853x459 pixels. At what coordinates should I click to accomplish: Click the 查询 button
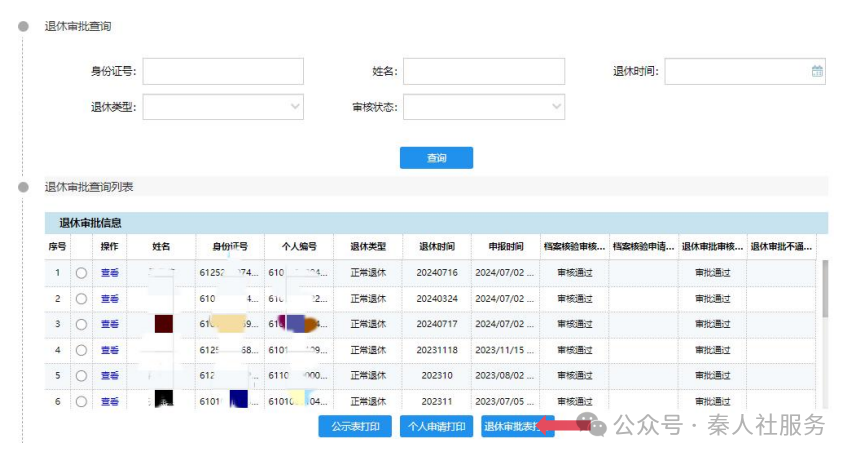[x=436, y=158]
